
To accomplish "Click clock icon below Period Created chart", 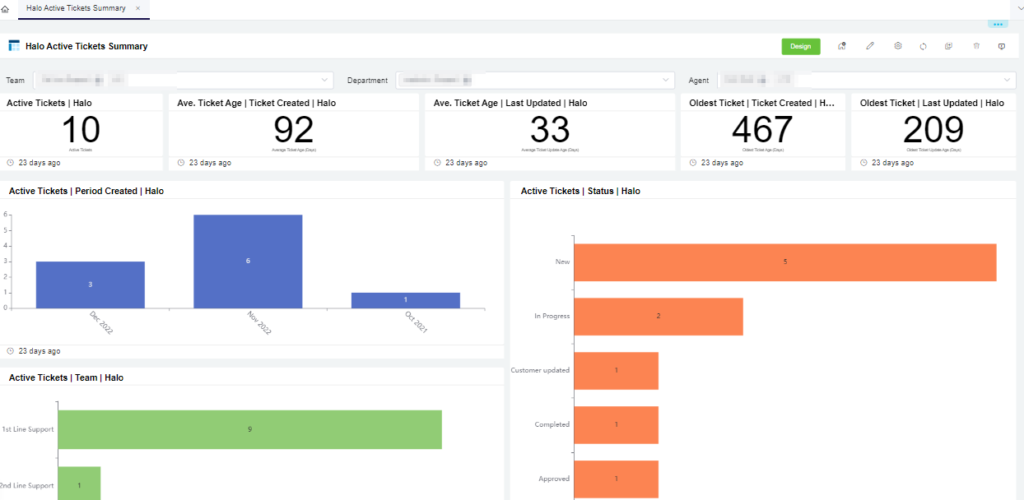I will coord(10,351).
